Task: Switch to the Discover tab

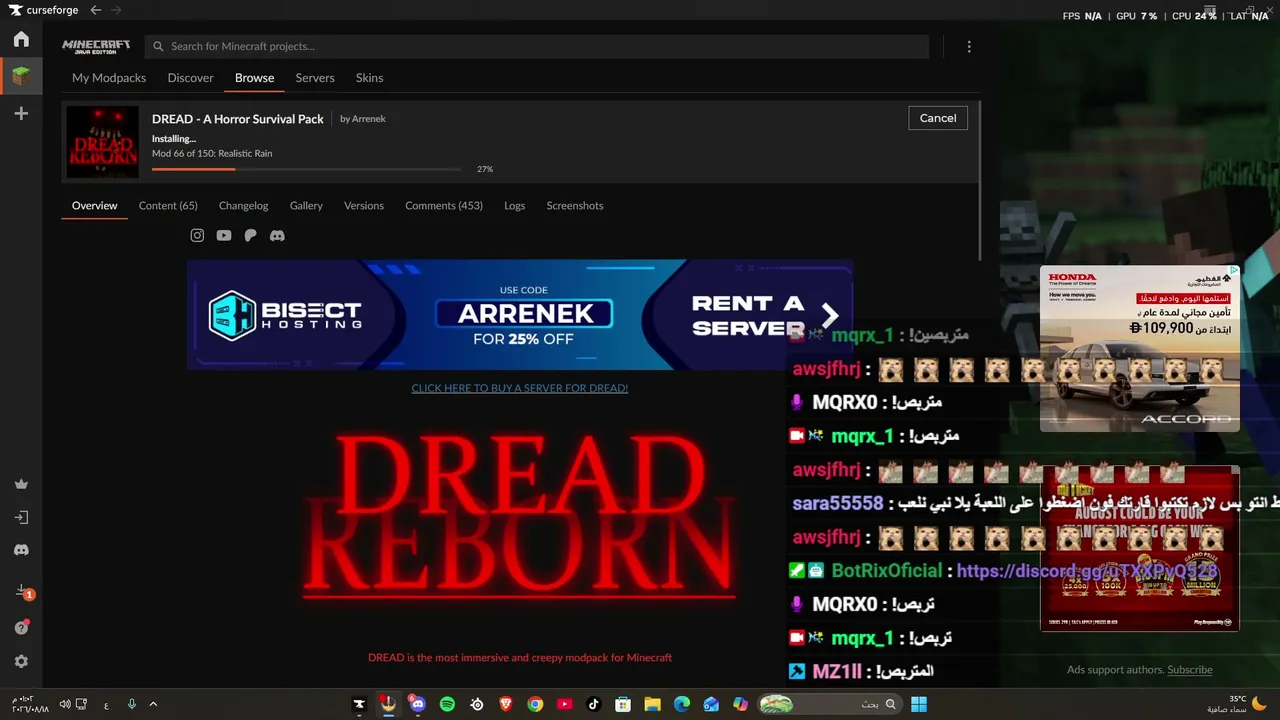Action: [x=191, y=78]
